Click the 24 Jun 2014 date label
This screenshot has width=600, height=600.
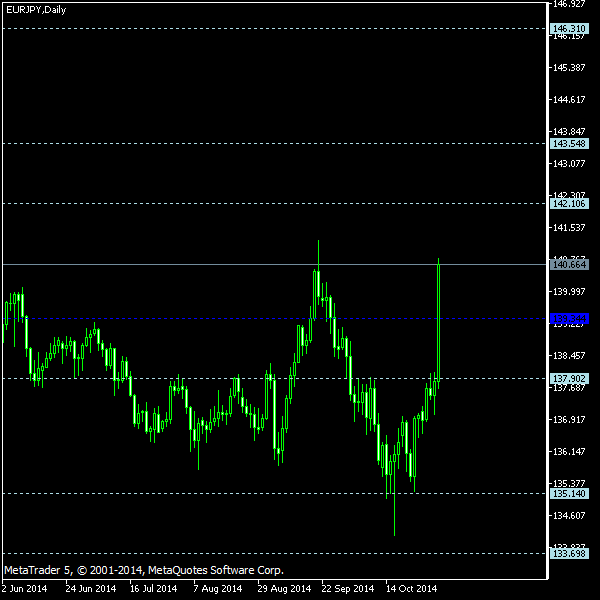click(x=91, y=589)
